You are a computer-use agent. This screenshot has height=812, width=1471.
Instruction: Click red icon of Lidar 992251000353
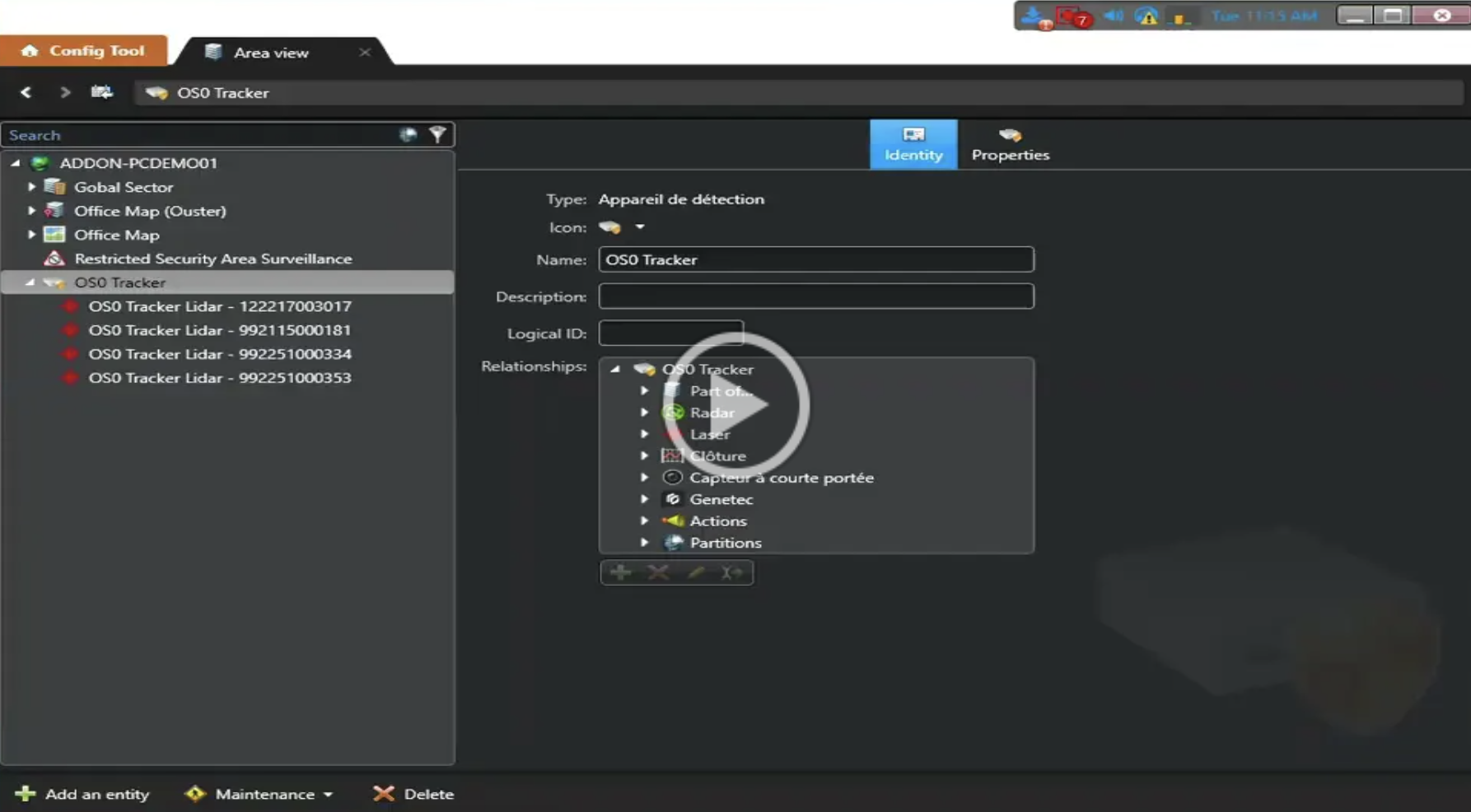(x=70, y=378)
